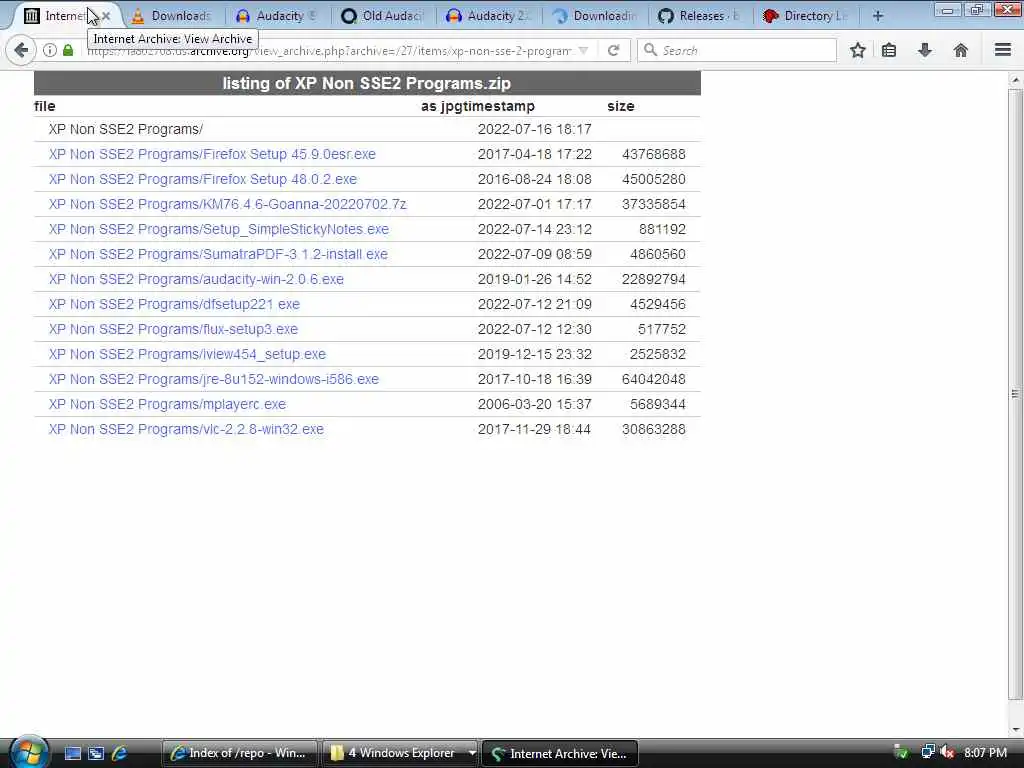Viewport: 1024px width, 768px height.
Task: Click the Windows Start orb
Action: tap(29, 751)
